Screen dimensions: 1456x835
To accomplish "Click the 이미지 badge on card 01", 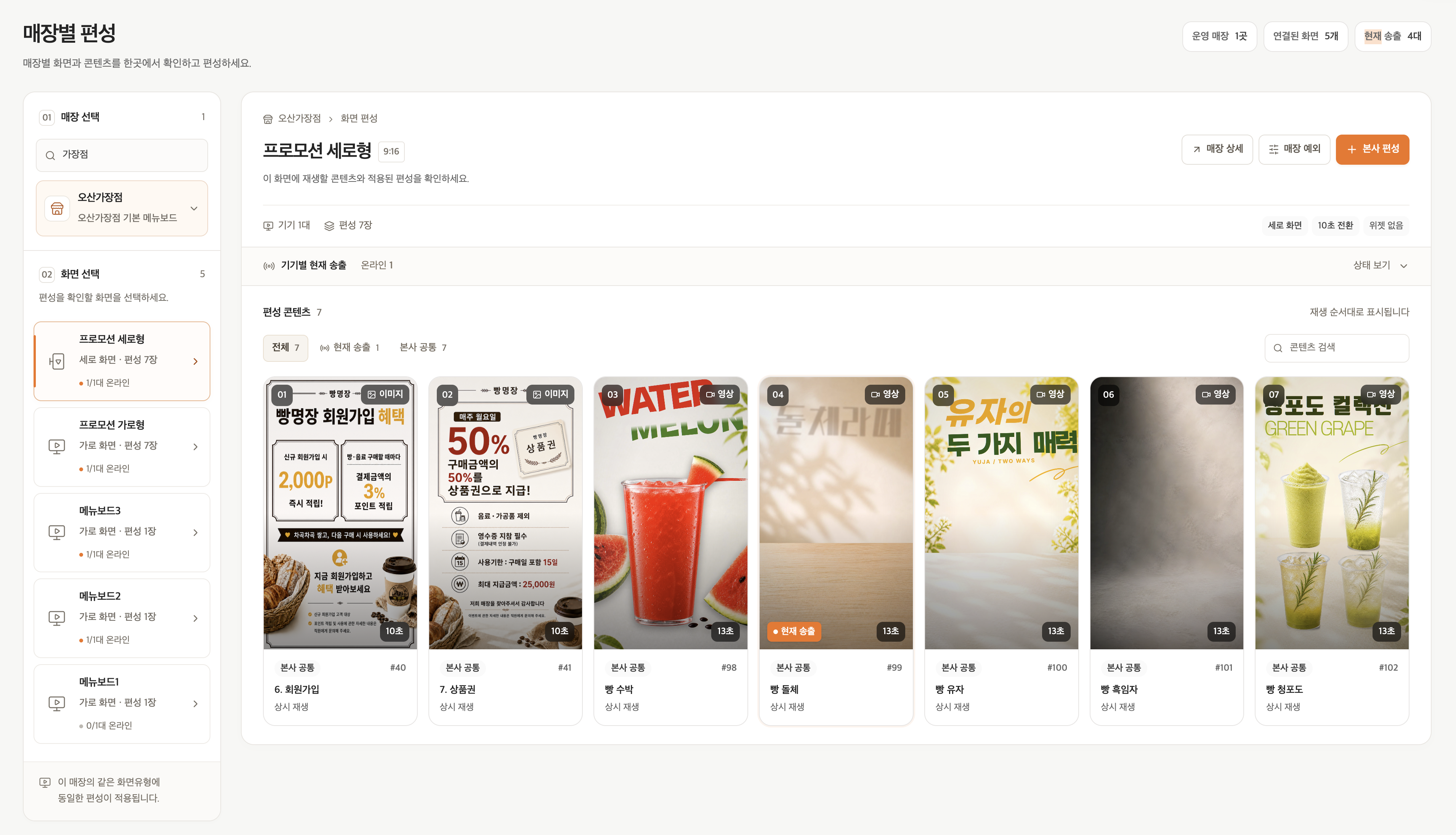I will tap(385, 394).
